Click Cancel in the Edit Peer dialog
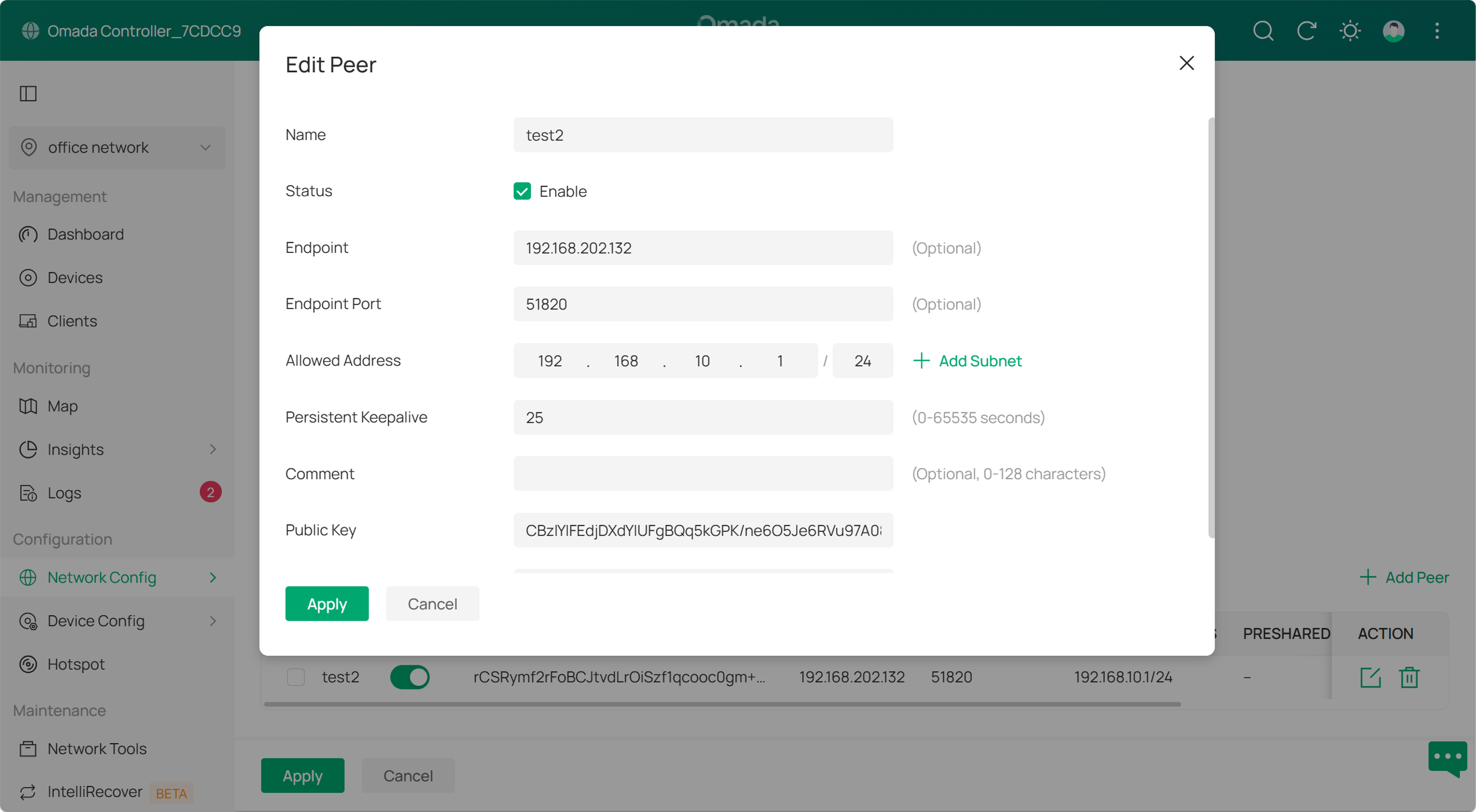 coord(432,604)
